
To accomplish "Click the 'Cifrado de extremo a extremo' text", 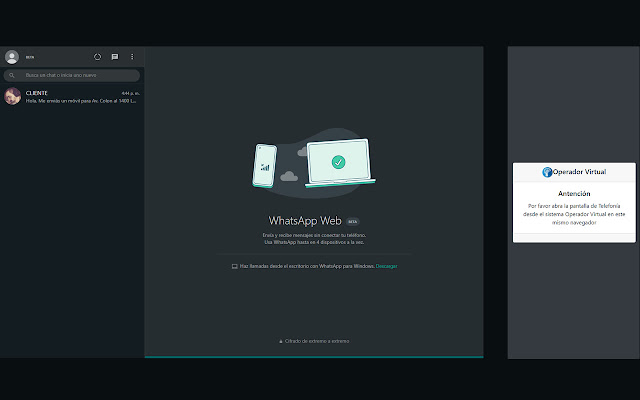I will click(317, 341).
